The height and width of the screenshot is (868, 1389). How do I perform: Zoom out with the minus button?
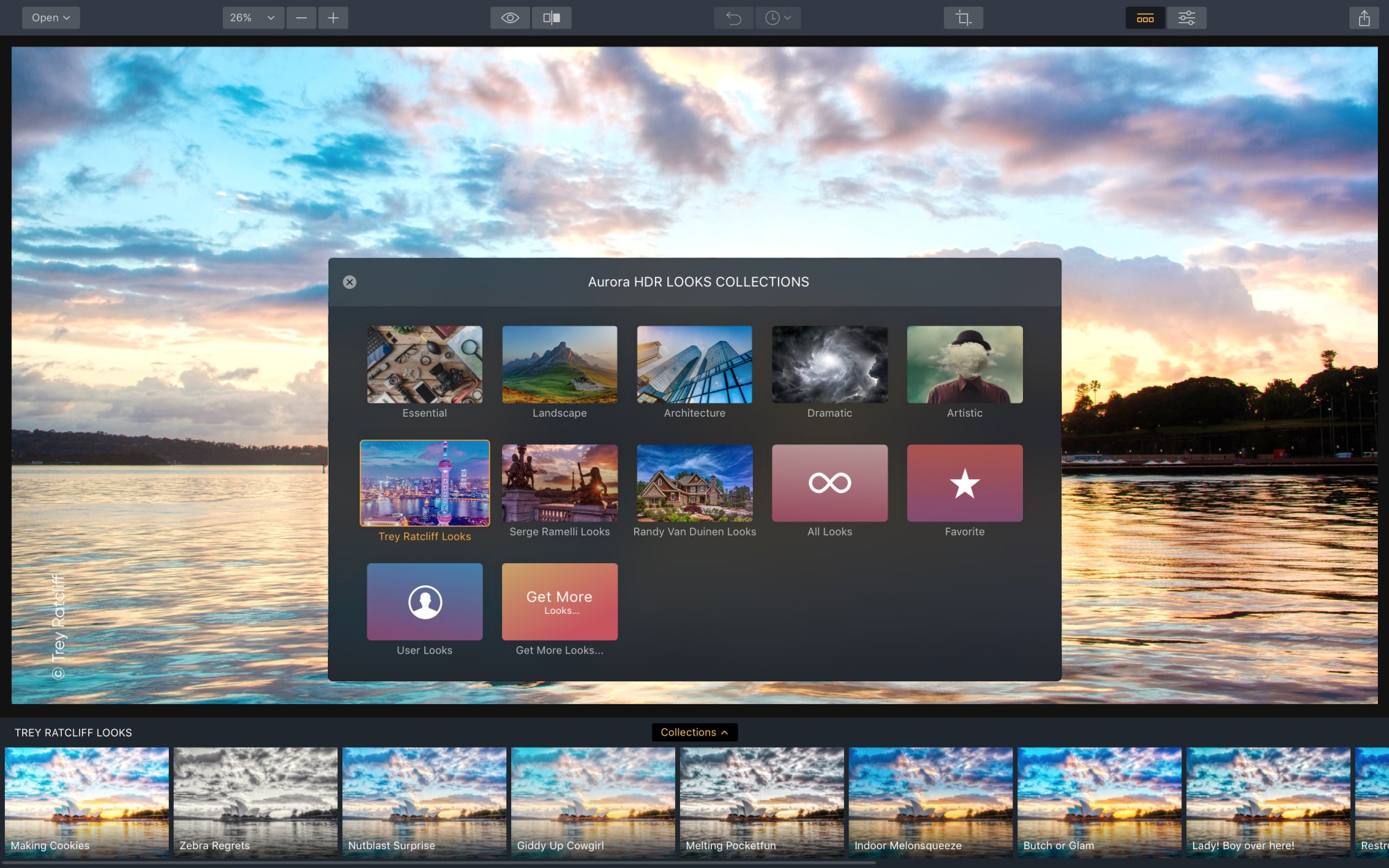[301, 18]
